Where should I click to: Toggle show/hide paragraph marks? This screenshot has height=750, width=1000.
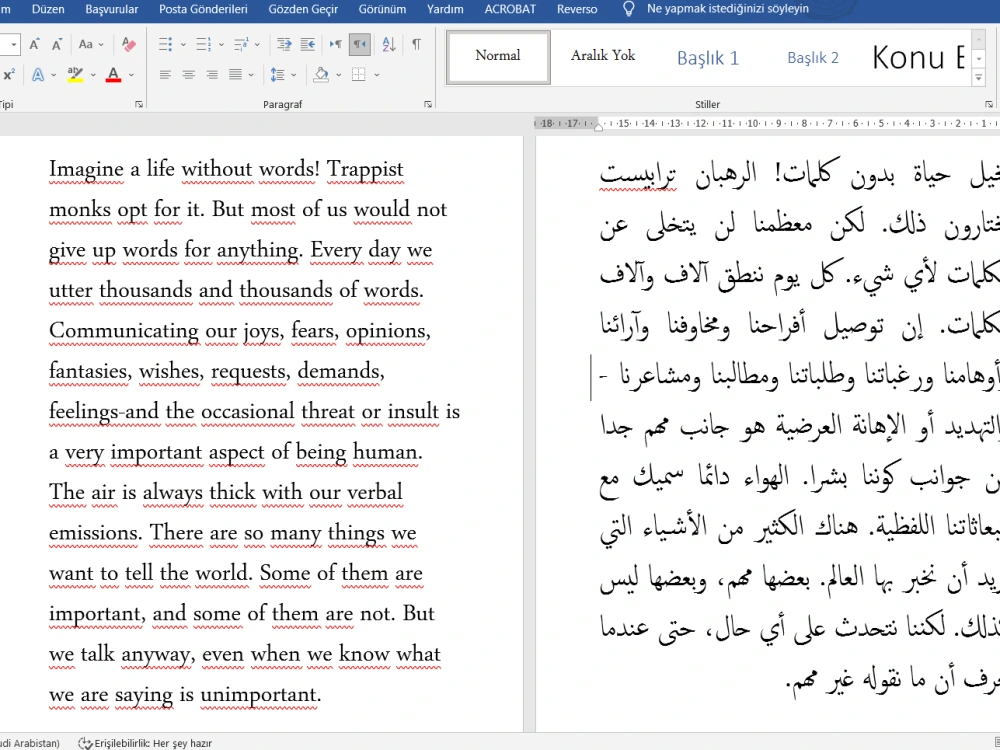click(x=416, y=44)
